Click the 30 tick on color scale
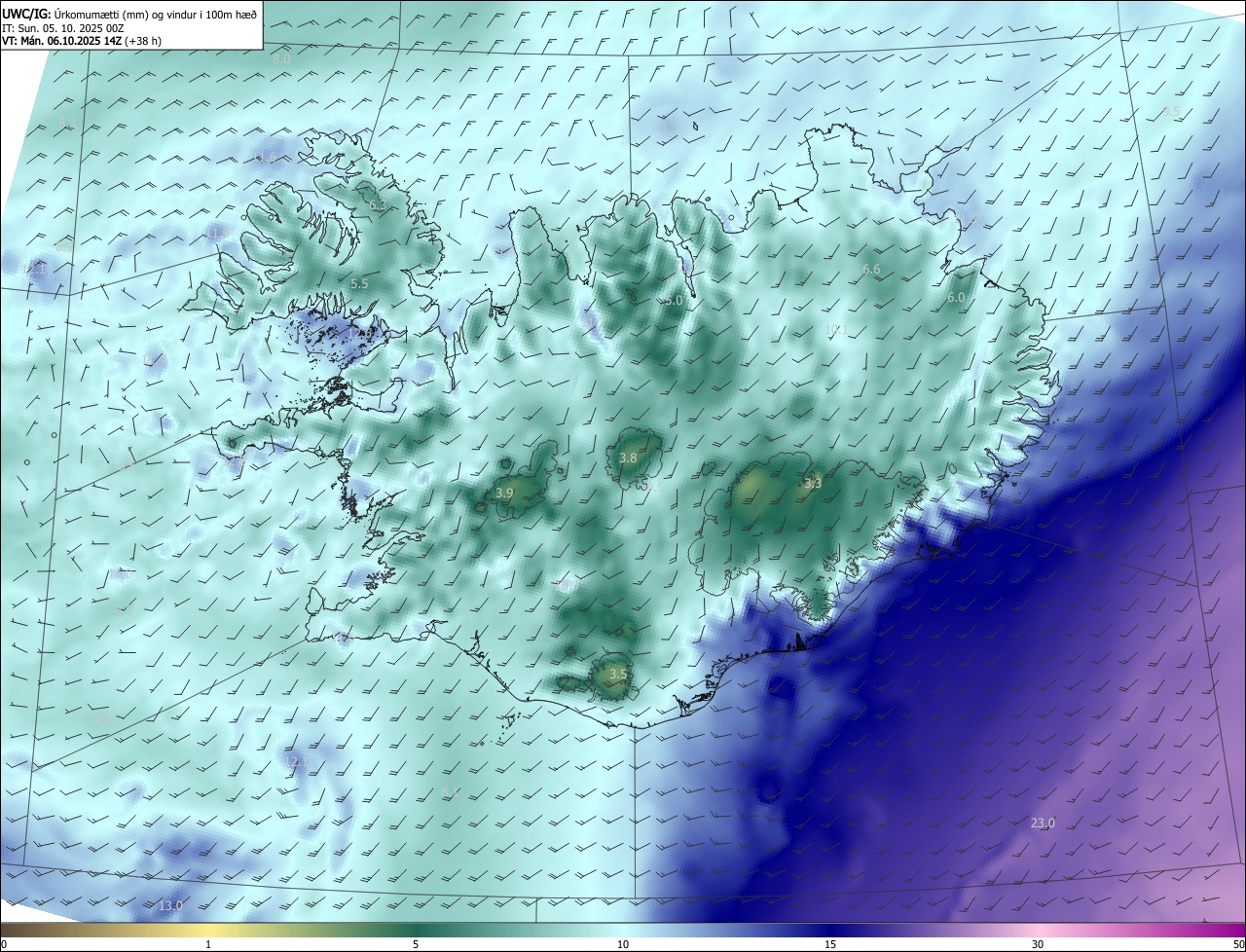 (1038, 944)
